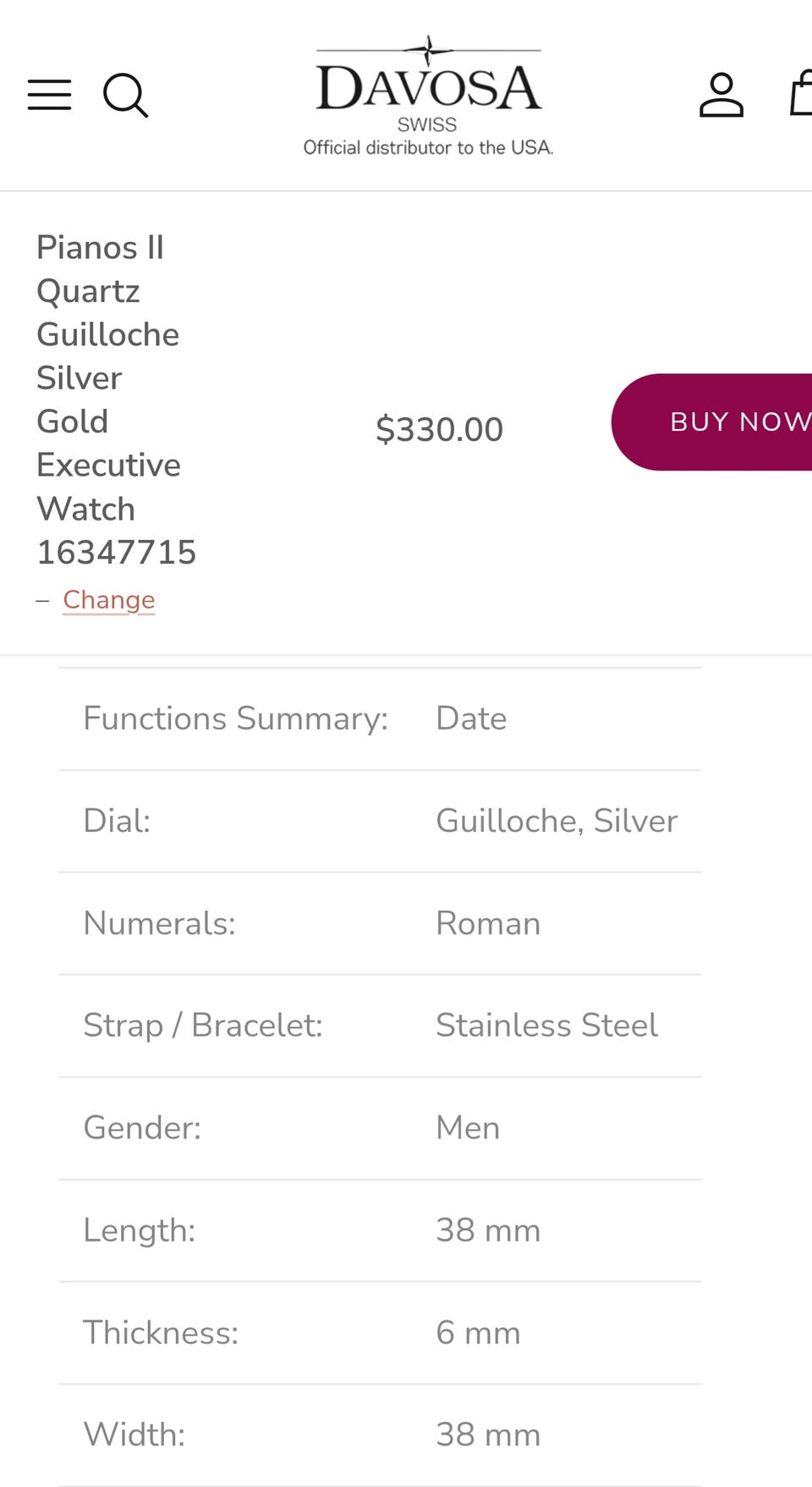Go home via the Davosa logo
The width and height of the screenshot is (812, 1487).
428,82
